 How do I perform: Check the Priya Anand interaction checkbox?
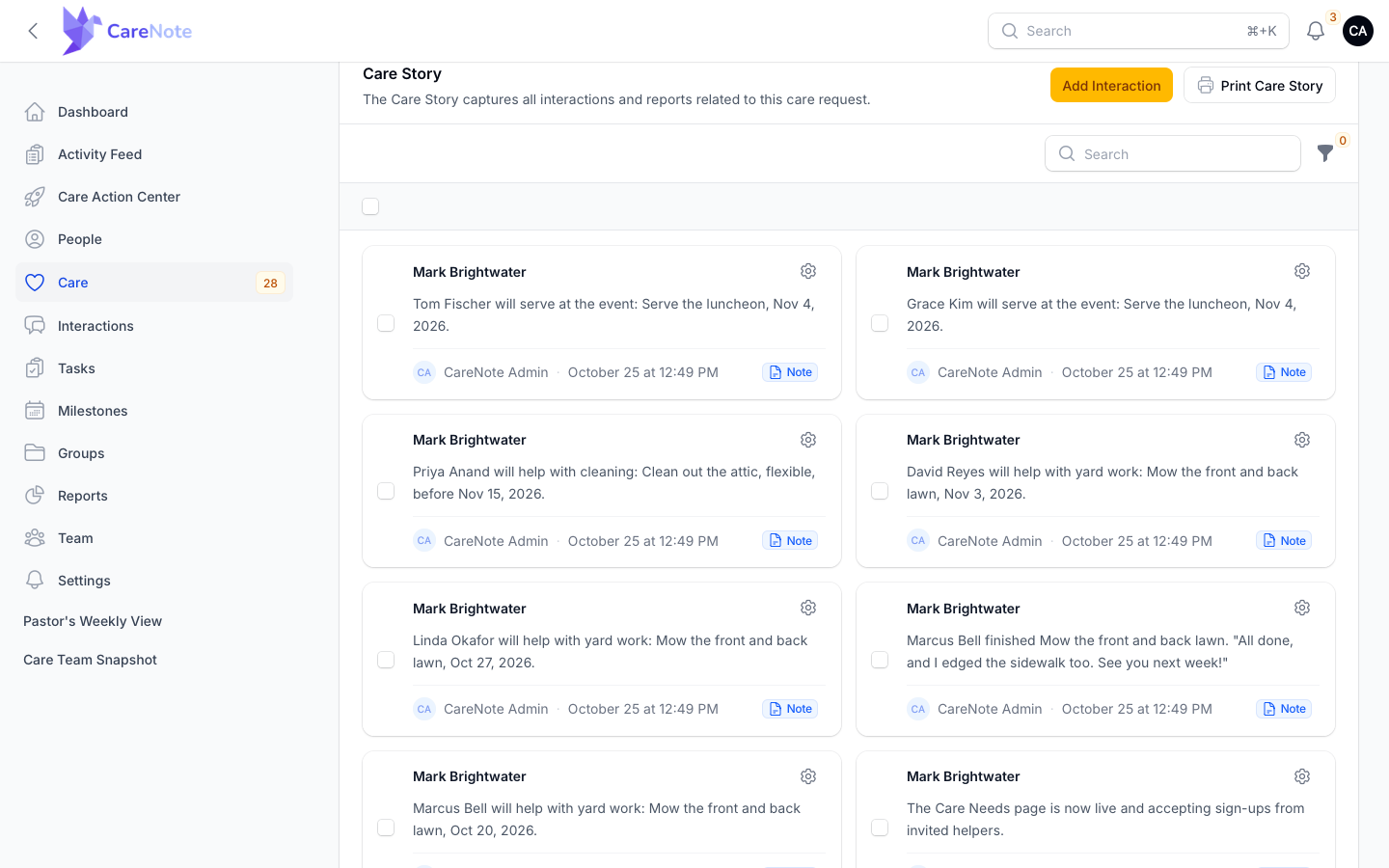point(386,491)
